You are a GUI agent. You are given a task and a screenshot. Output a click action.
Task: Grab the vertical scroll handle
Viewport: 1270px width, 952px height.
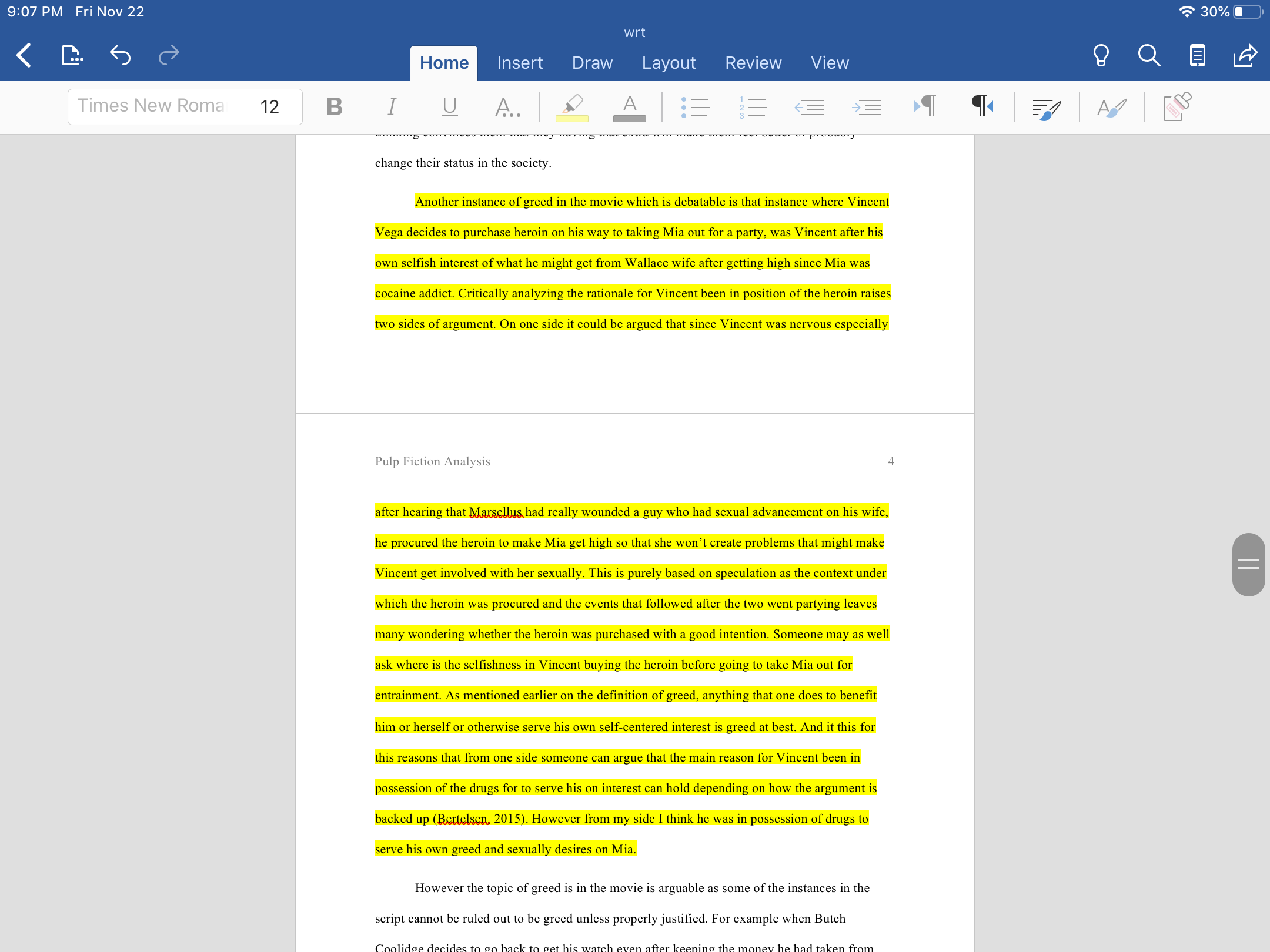coord(1248,564)
